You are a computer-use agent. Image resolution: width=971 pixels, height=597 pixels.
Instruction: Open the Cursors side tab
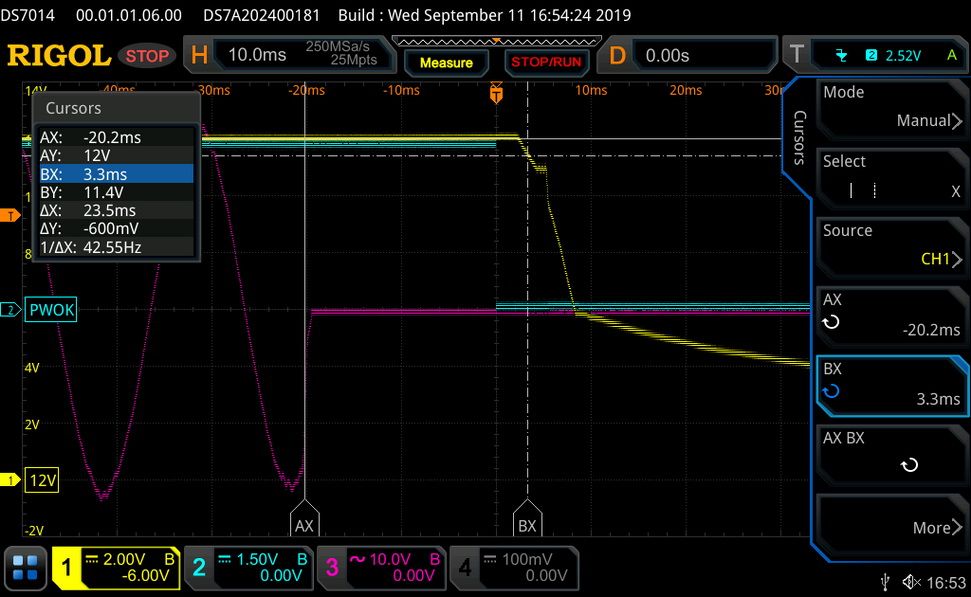click(799, 137)
